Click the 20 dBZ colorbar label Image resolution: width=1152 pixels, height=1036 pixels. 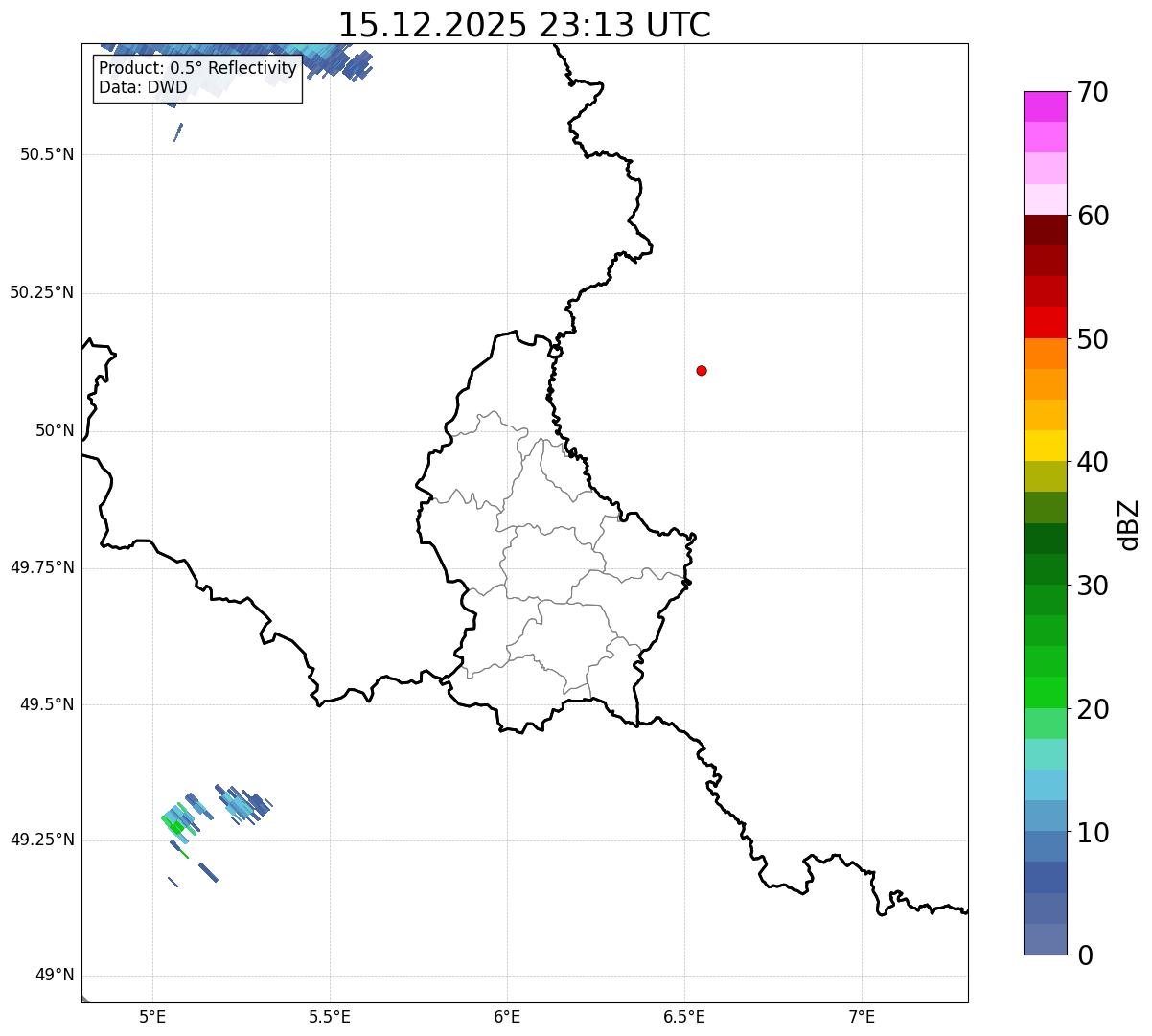[x=1093, y=709]
